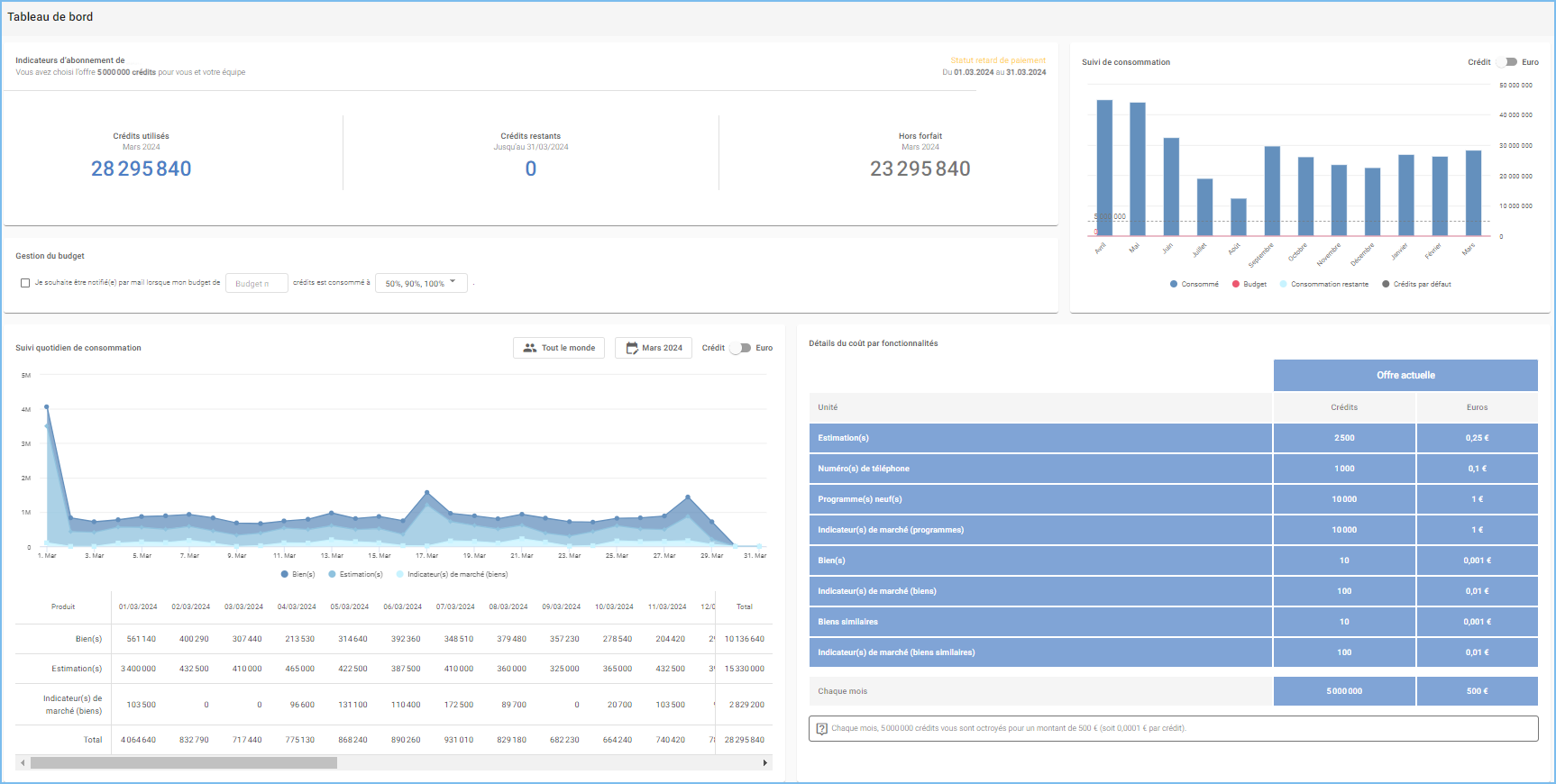This screenshot has height=784, width=1556.
Task: Click the Mai bar in consumption chart
Action: pyautogui.click(x=1138, y=169)
